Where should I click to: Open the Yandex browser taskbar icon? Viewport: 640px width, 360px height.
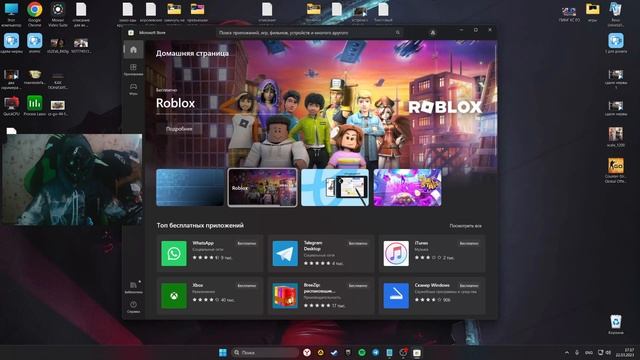[x=307, y=352]
